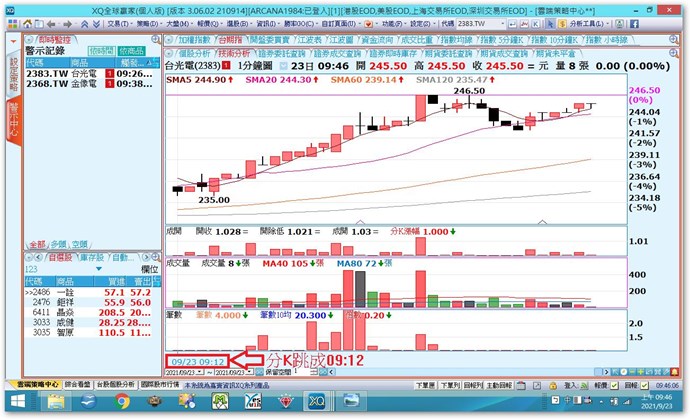Click the trend chart icon beside the symbol box
The image size is (690, 419).
[x=524, y=24]
